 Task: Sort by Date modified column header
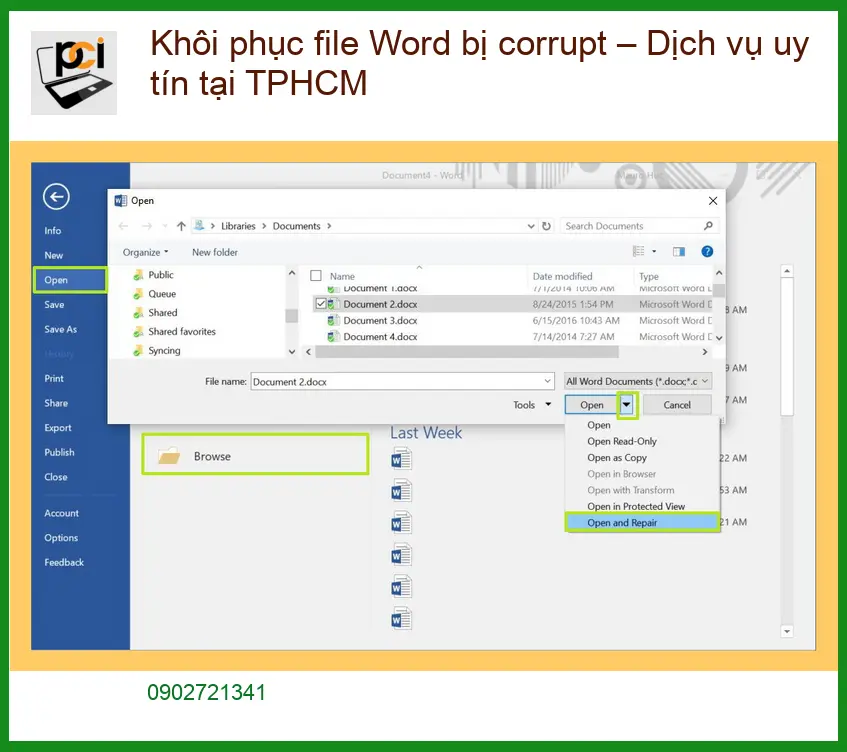[x=562, y=276]
